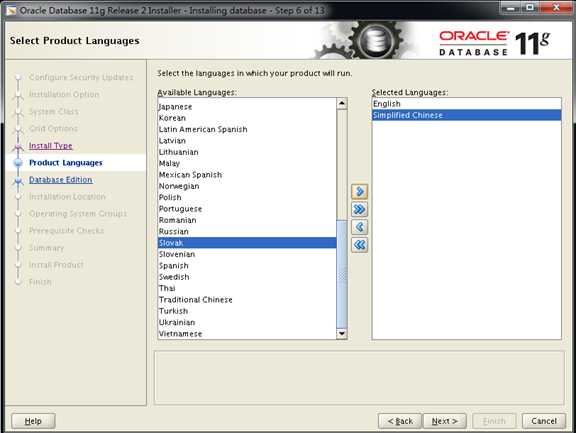Open the Database Edition step link
This screenshot has width=576, height=433.
coord(61,180)
